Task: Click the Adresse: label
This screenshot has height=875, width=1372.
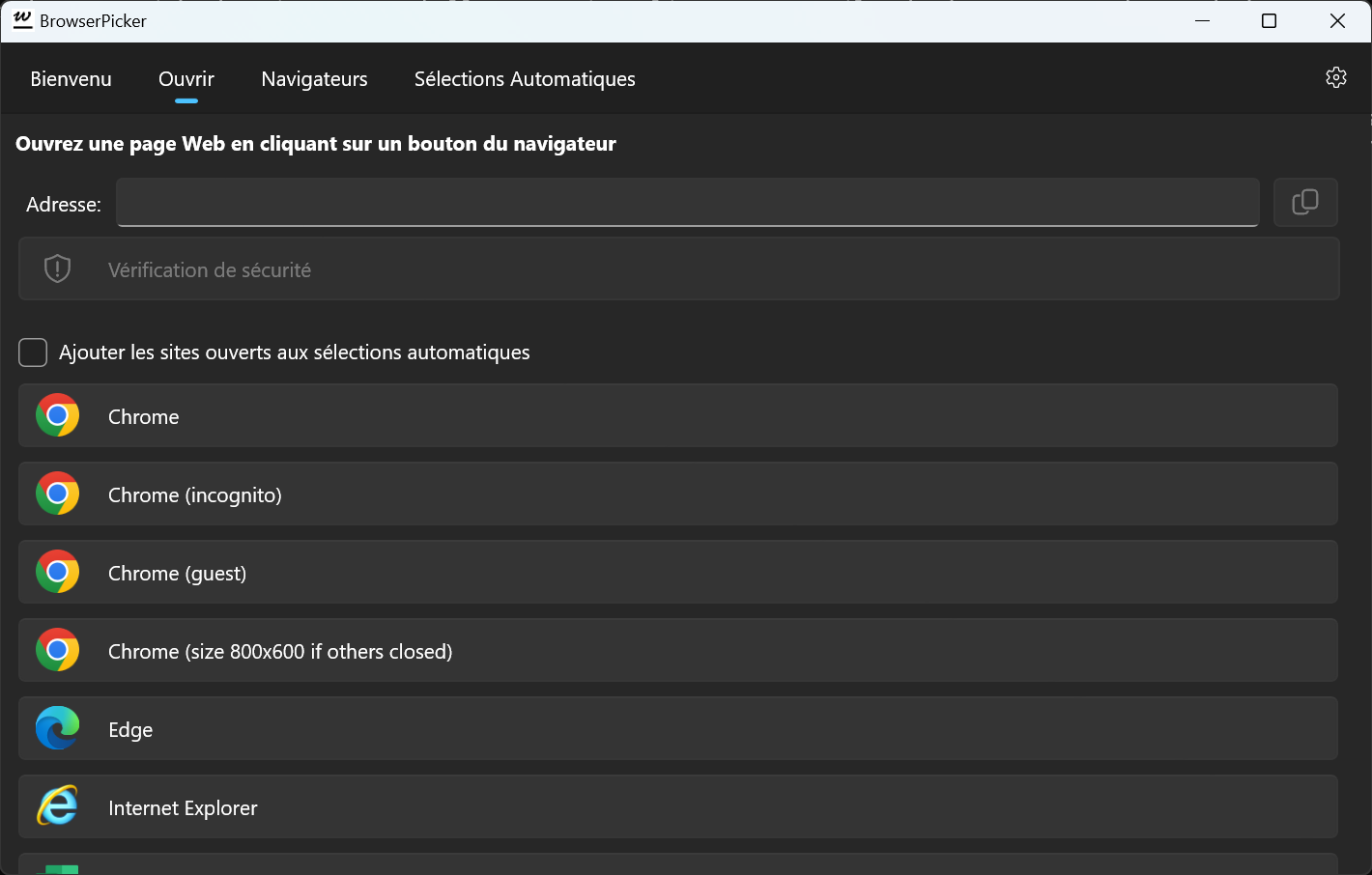Action: pyautogui.click(x=64, y=204)
